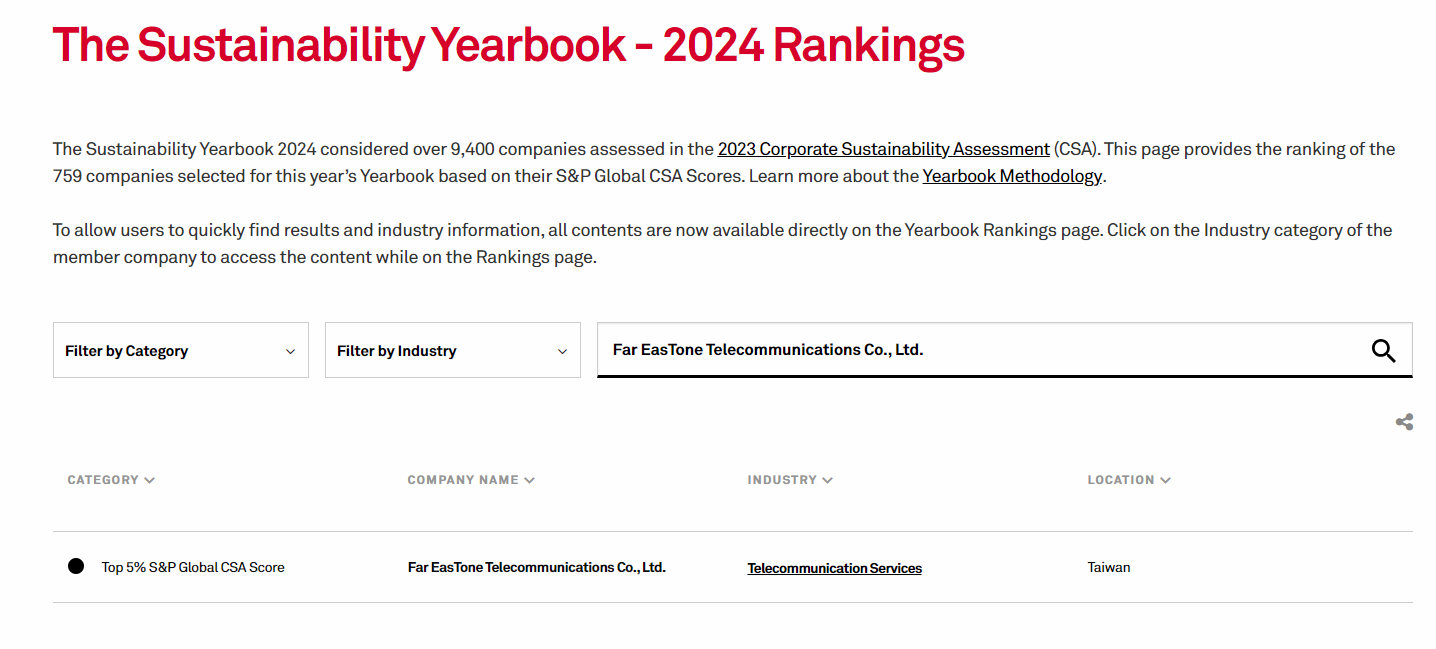Click the sort arrow beside Category header
Screen dimensions: 1436x649
150,480
